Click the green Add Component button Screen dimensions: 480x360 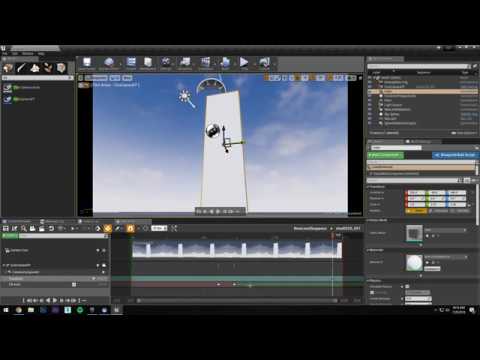tap(386, 155)
